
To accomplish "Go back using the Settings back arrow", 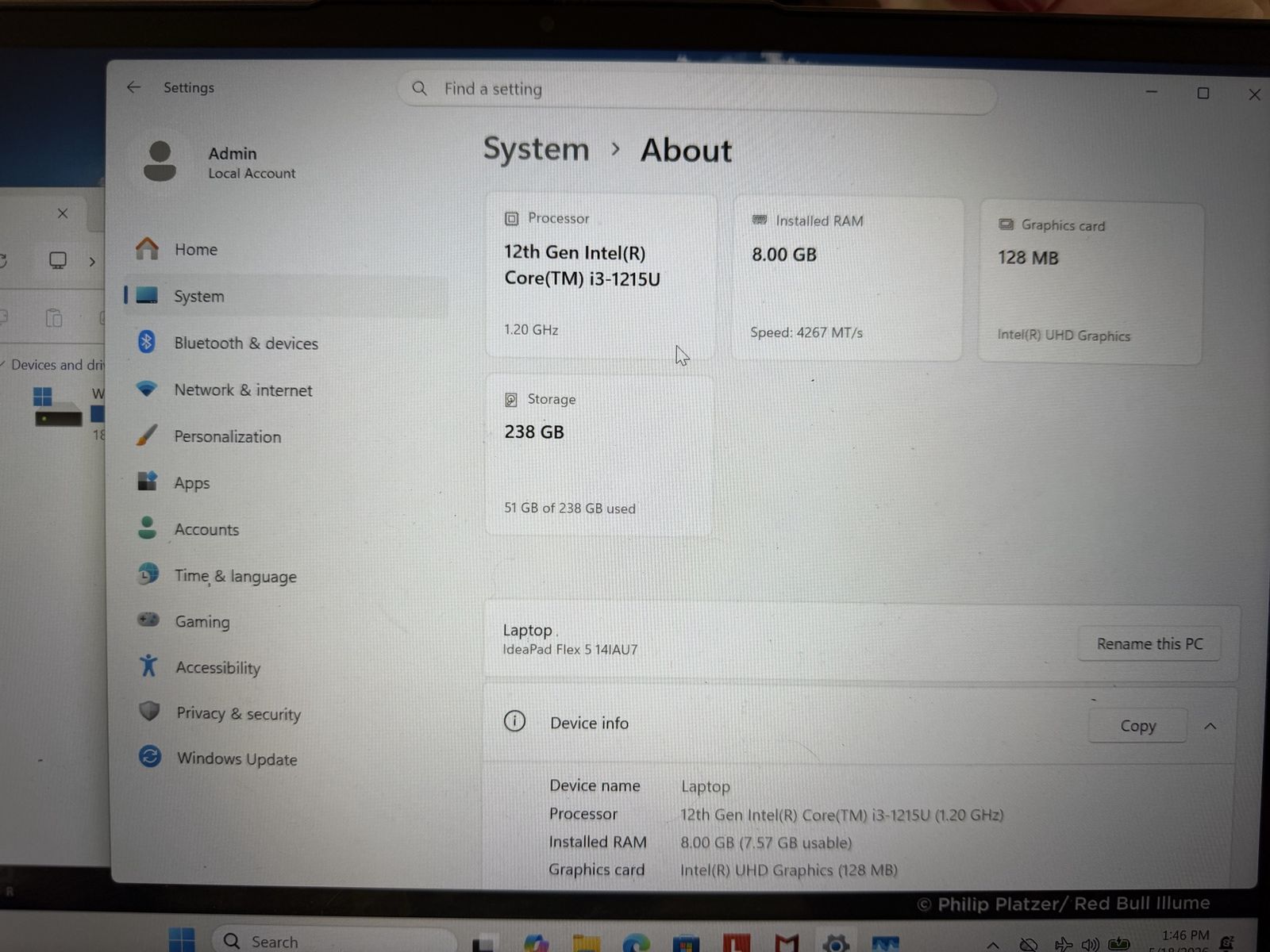I will (x=133, y=87).
